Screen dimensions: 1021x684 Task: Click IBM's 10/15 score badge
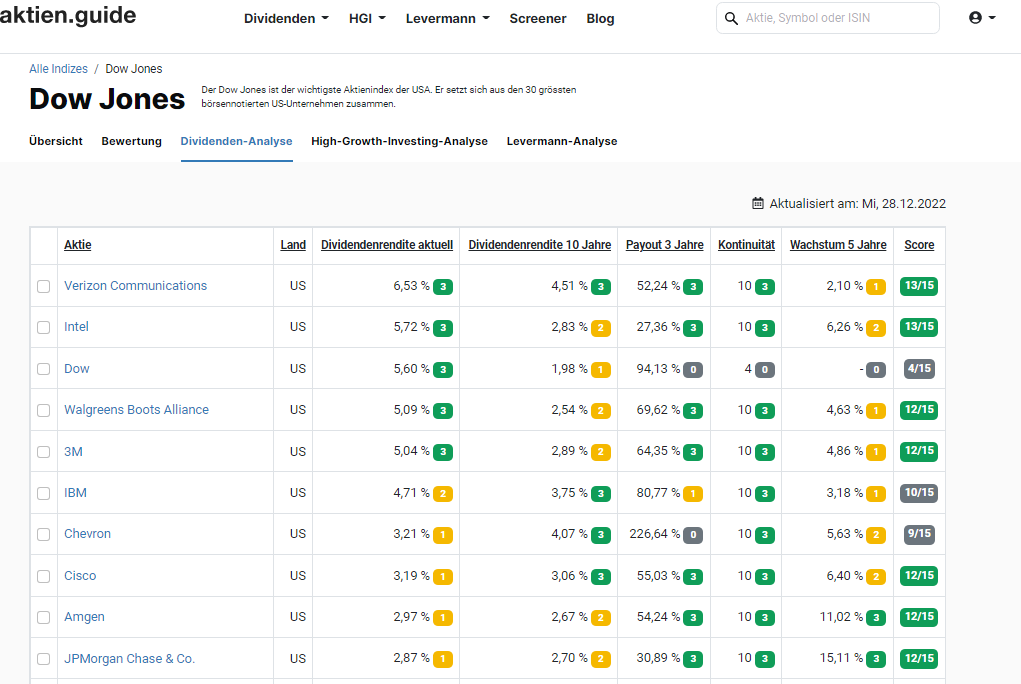(919, 492)
